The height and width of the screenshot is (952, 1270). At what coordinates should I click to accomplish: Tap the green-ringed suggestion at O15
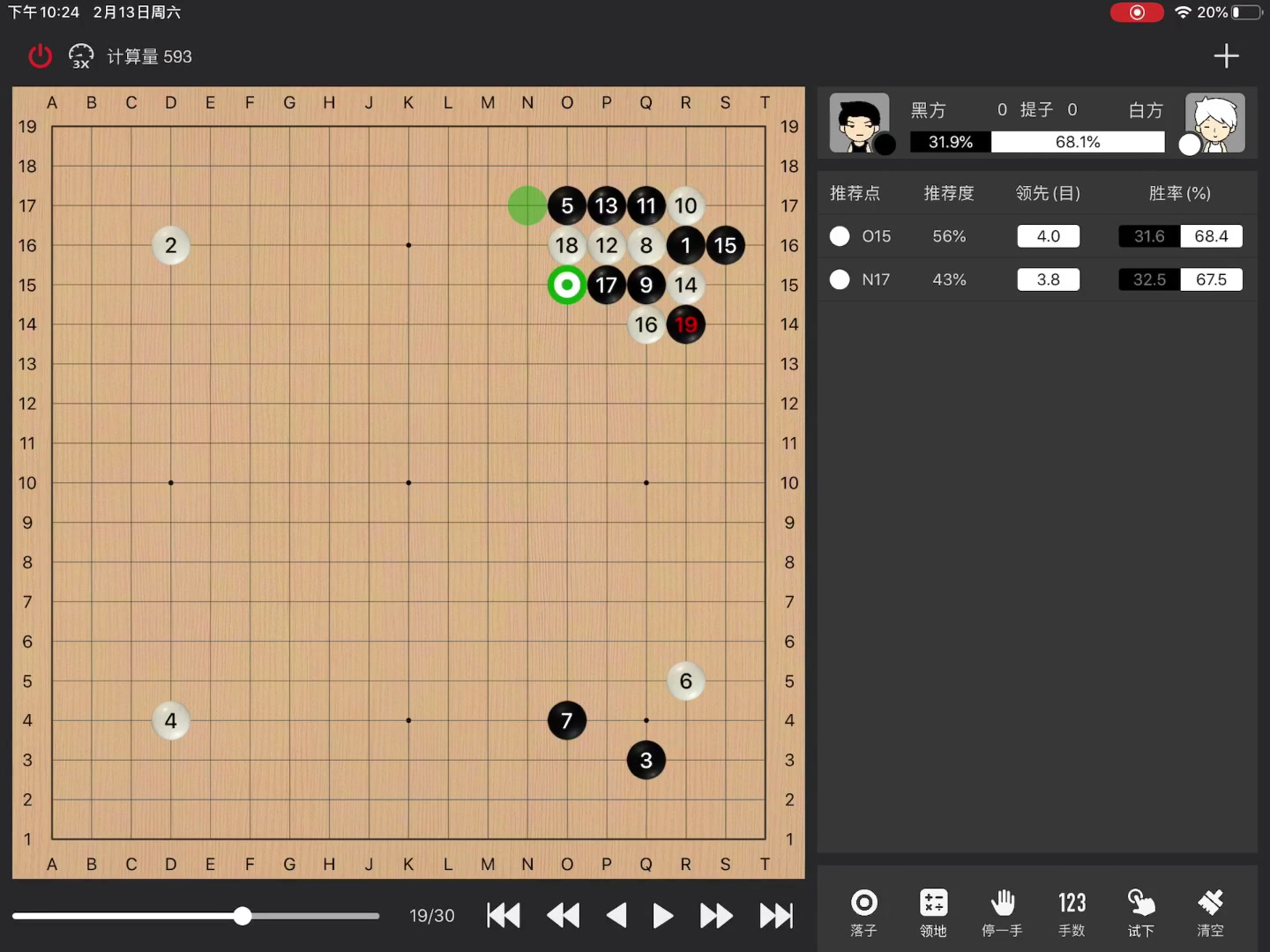pos(567,285)
